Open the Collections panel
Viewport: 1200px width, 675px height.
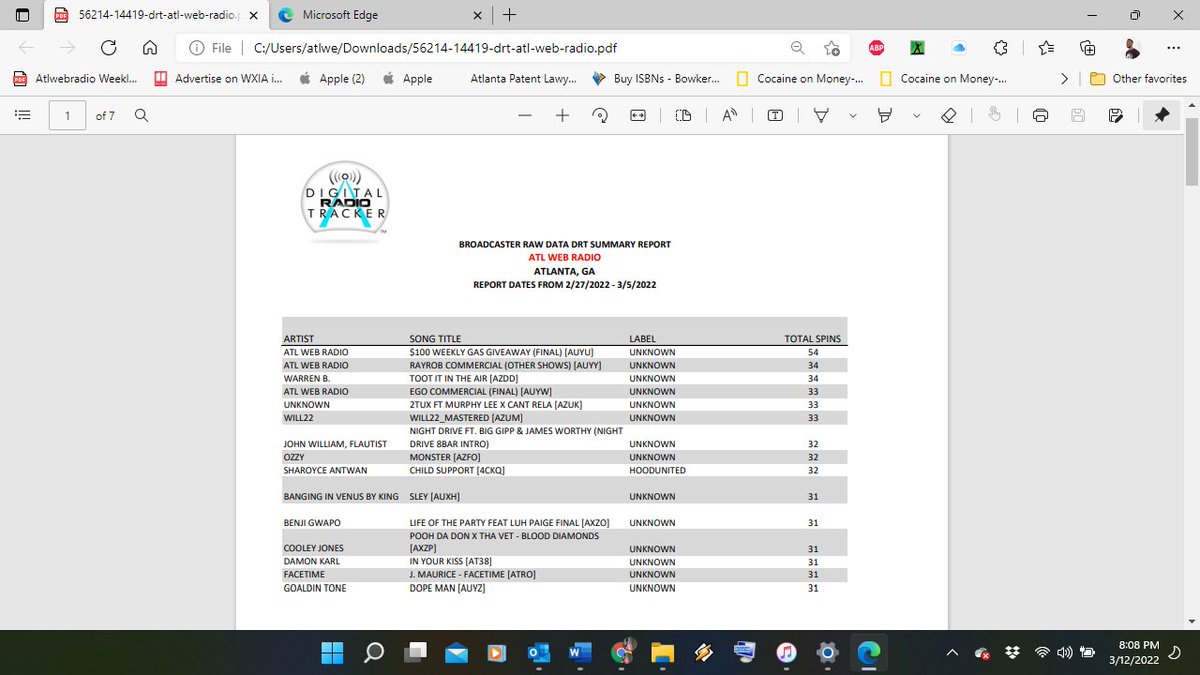[x=1088, y=47]
